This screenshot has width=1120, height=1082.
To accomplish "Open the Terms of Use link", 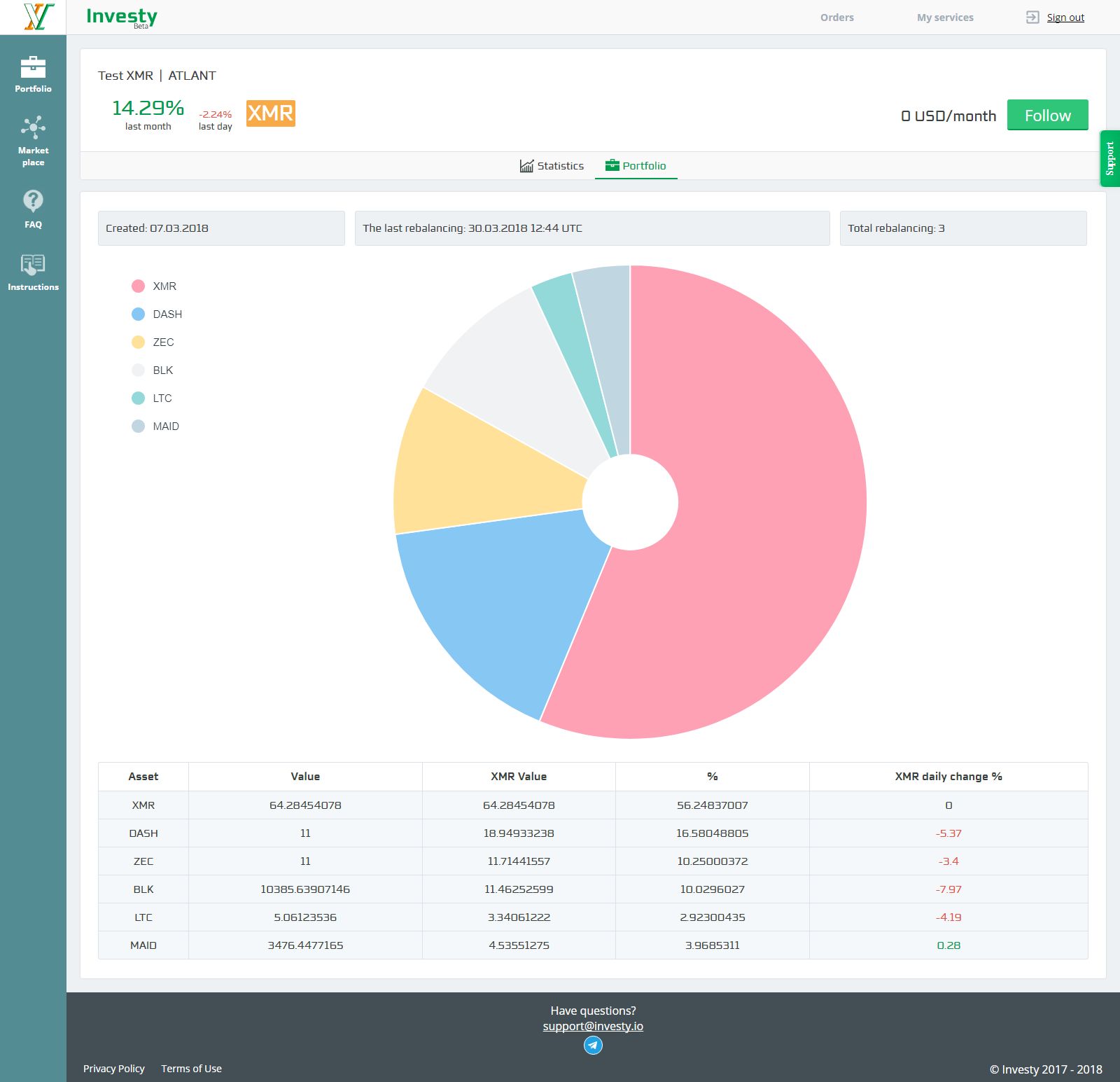I will [191, 1068].
